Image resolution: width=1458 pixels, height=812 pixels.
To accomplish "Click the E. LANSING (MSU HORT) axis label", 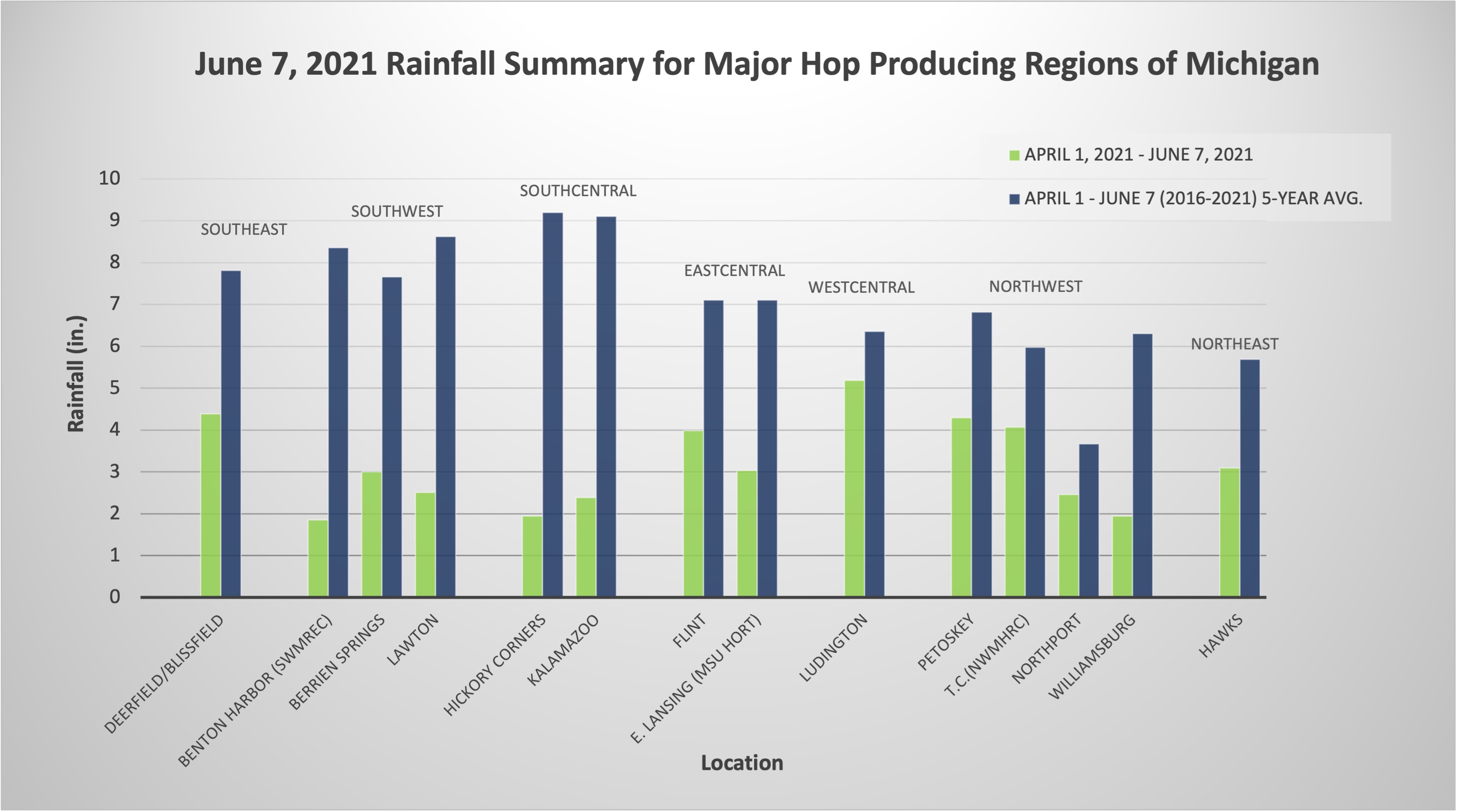I will 696,679.
